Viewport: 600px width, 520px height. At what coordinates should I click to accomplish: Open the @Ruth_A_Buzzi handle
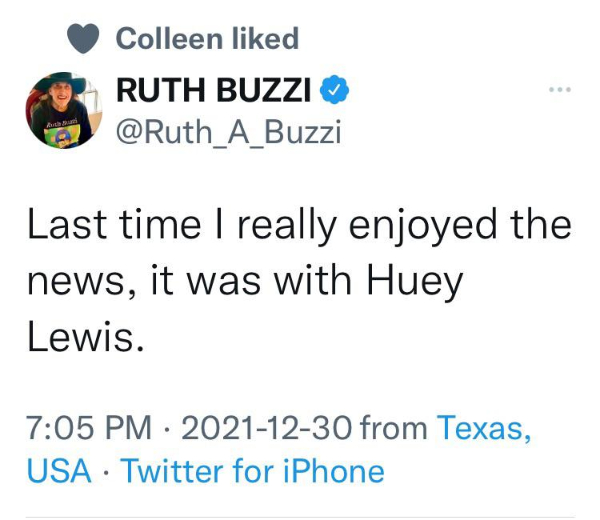[229, 132]
